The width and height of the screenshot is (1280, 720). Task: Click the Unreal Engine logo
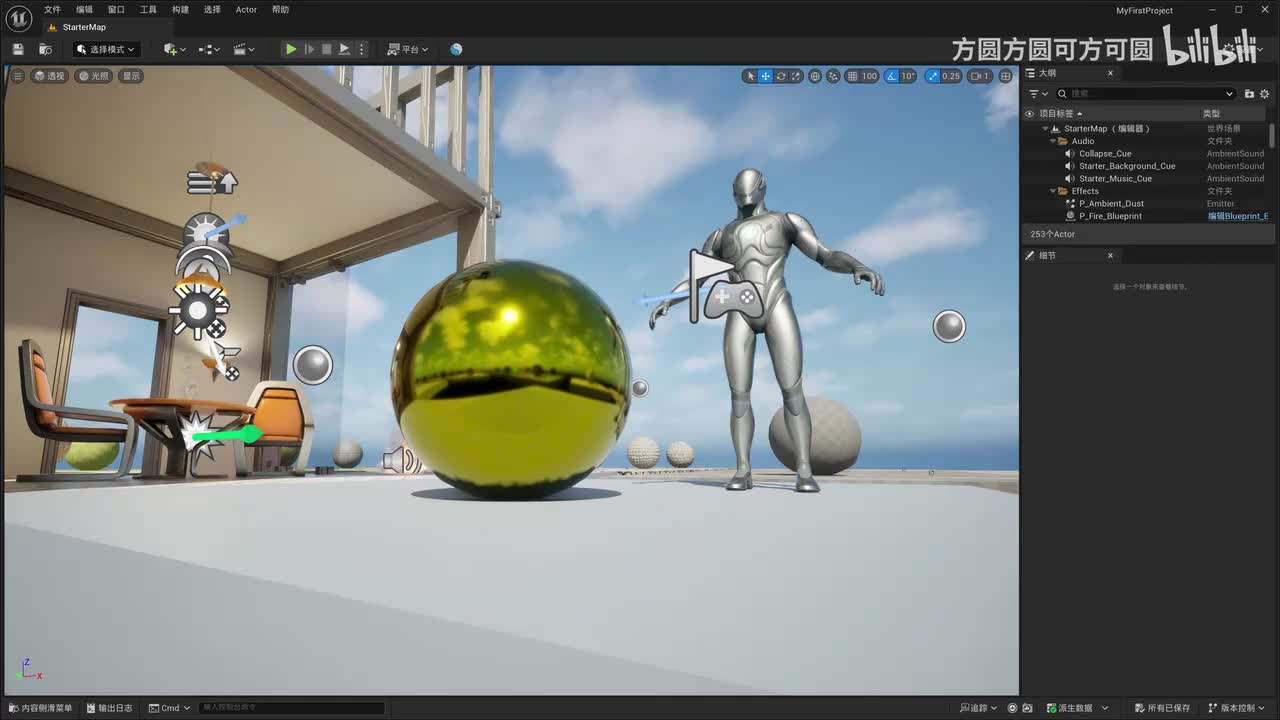tap(19, 17)
